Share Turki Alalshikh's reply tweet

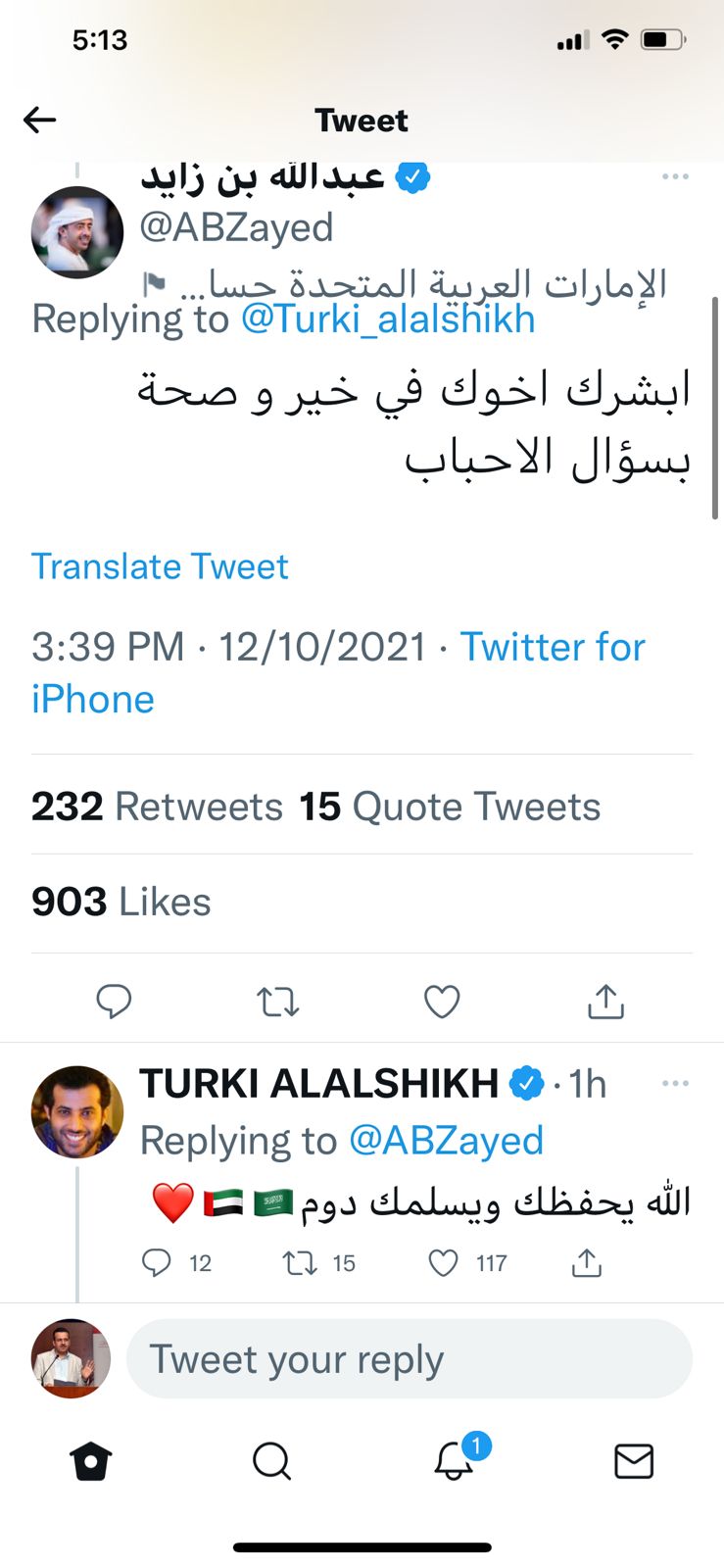coord(586,1263)
